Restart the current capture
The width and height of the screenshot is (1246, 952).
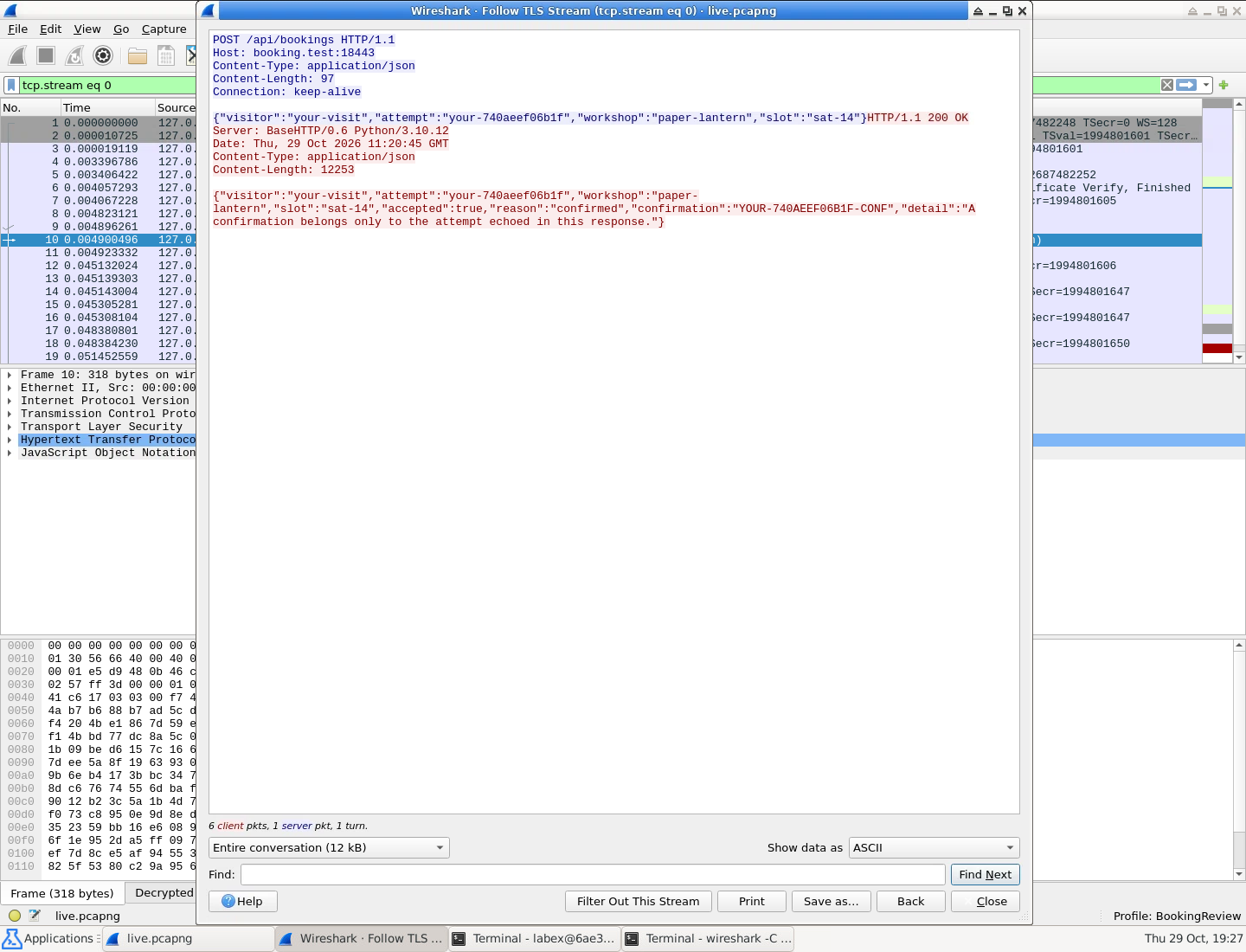[x=74, y=56]
